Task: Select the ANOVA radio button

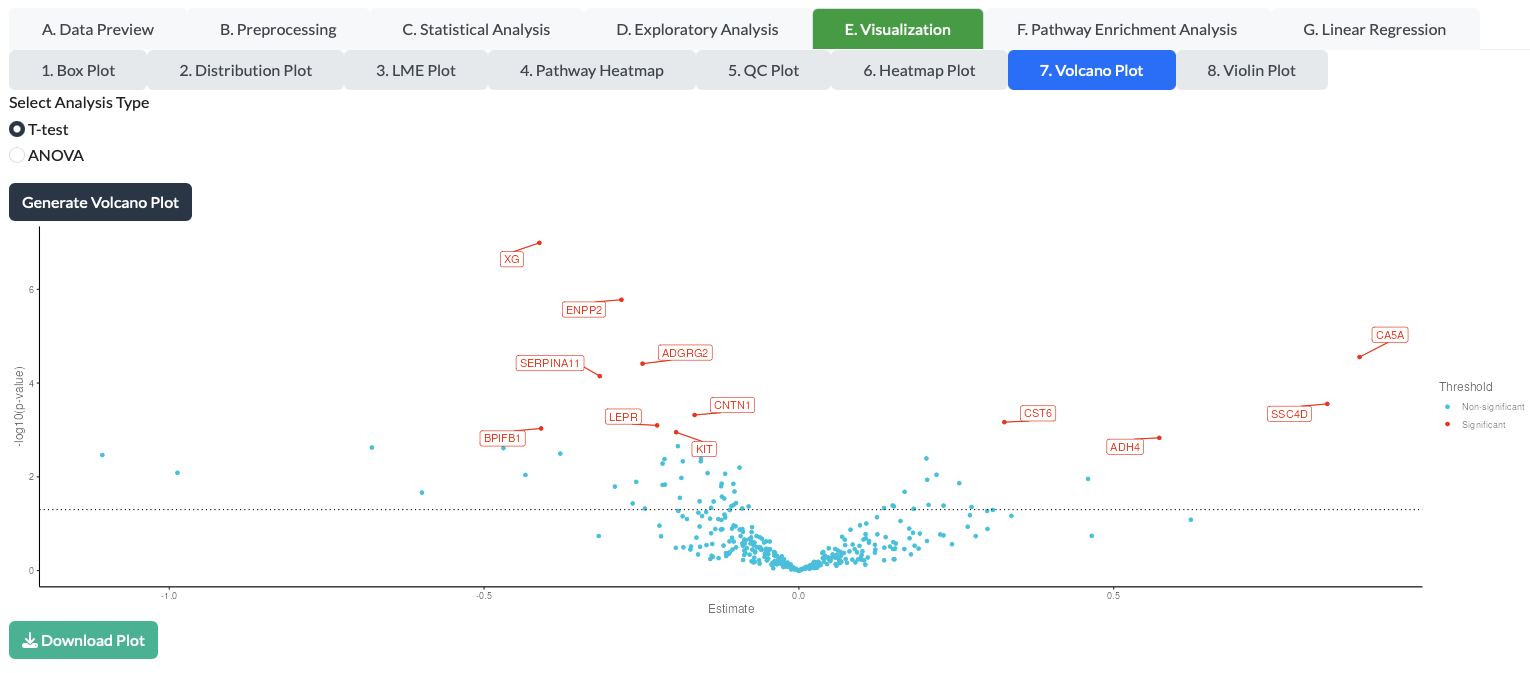Action: tap(17, 155)
